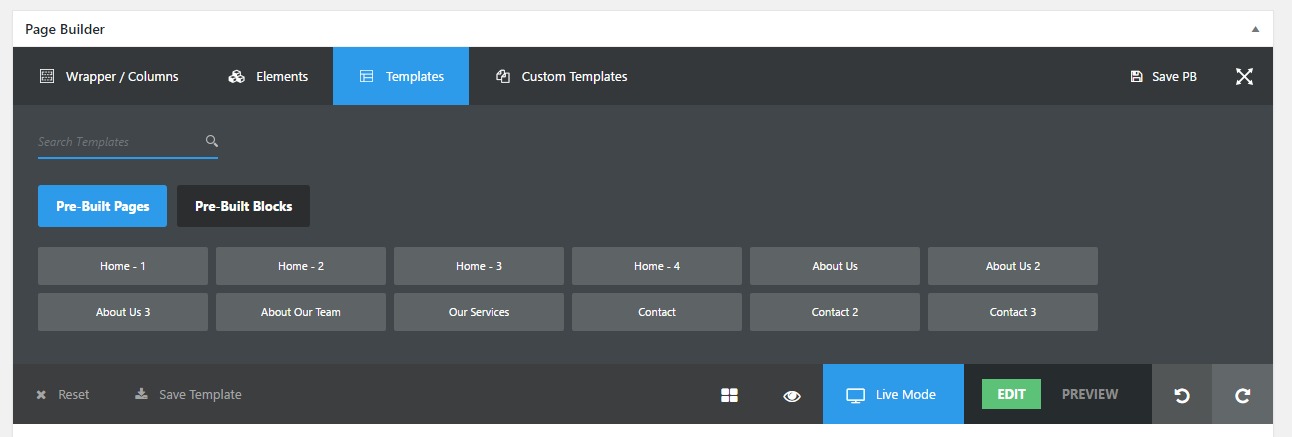Viewport: 1292px width, 437px height.
Task: Click the undo arrow icon
Action: click(1181, 395)
